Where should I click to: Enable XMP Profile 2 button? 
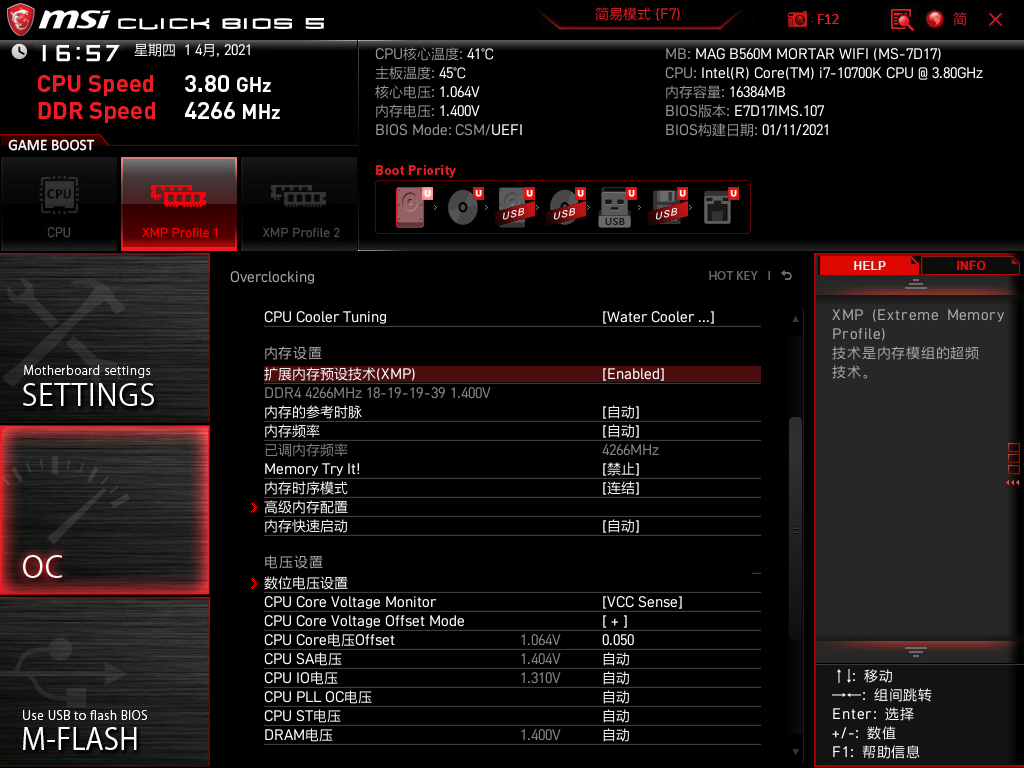(300, 204)
